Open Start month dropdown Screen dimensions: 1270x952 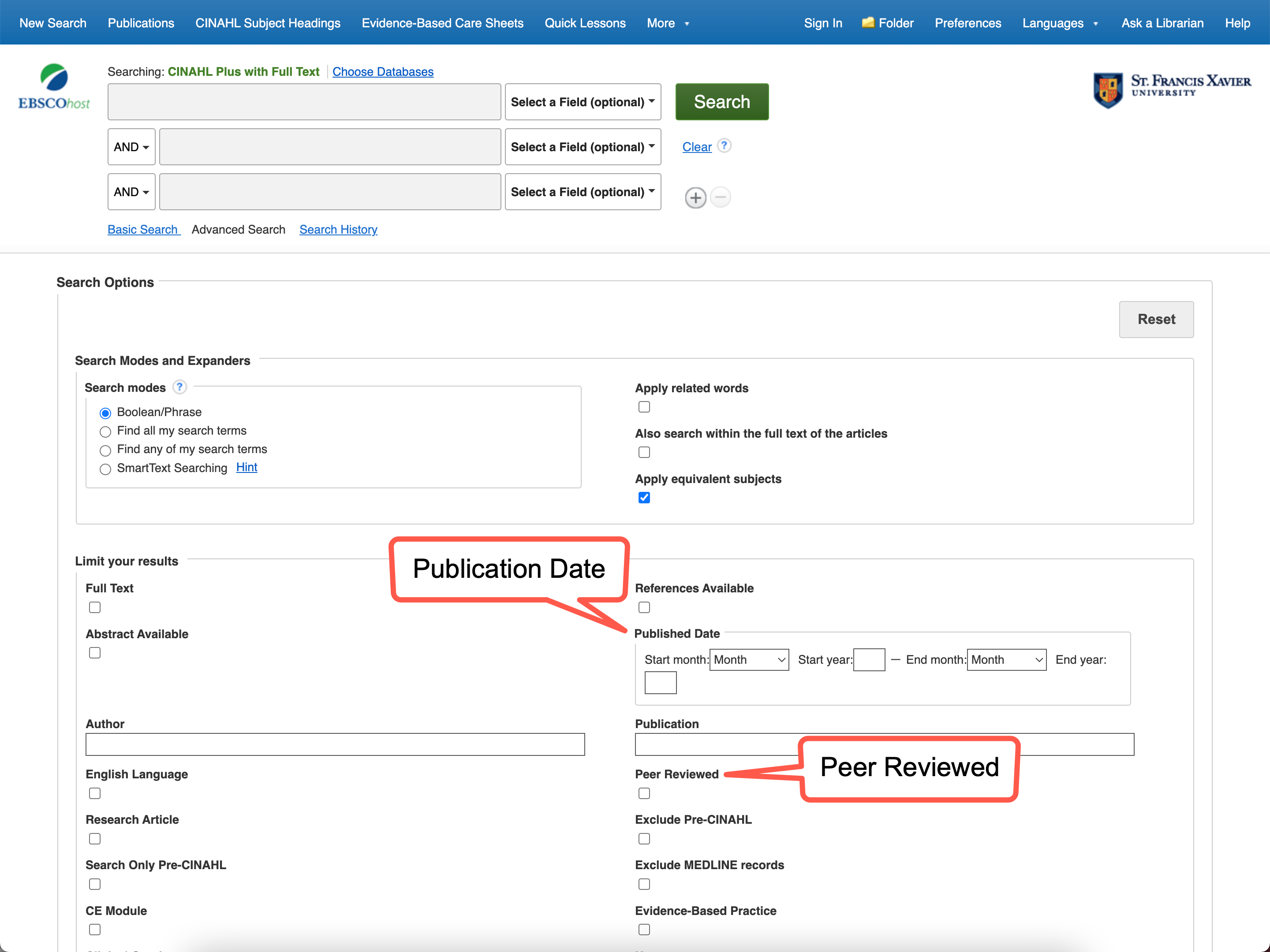(x=749, y=660)
